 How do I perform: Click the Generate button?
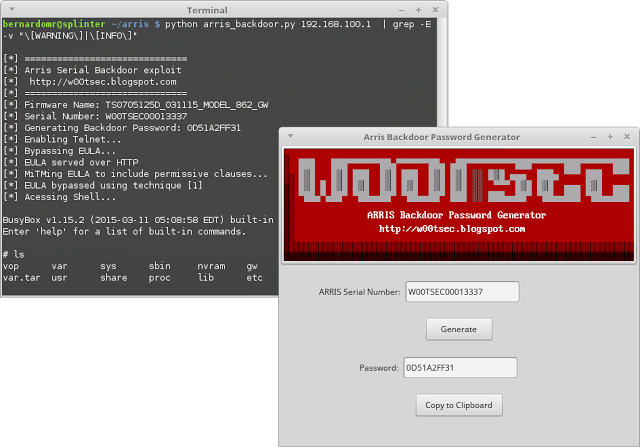point(459,329)
